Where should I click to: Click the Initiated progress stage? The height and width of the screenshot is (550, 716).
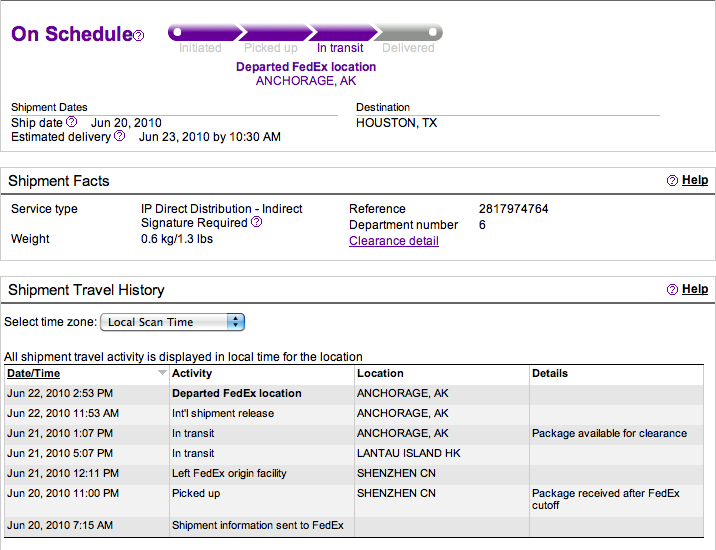[200, 48]
